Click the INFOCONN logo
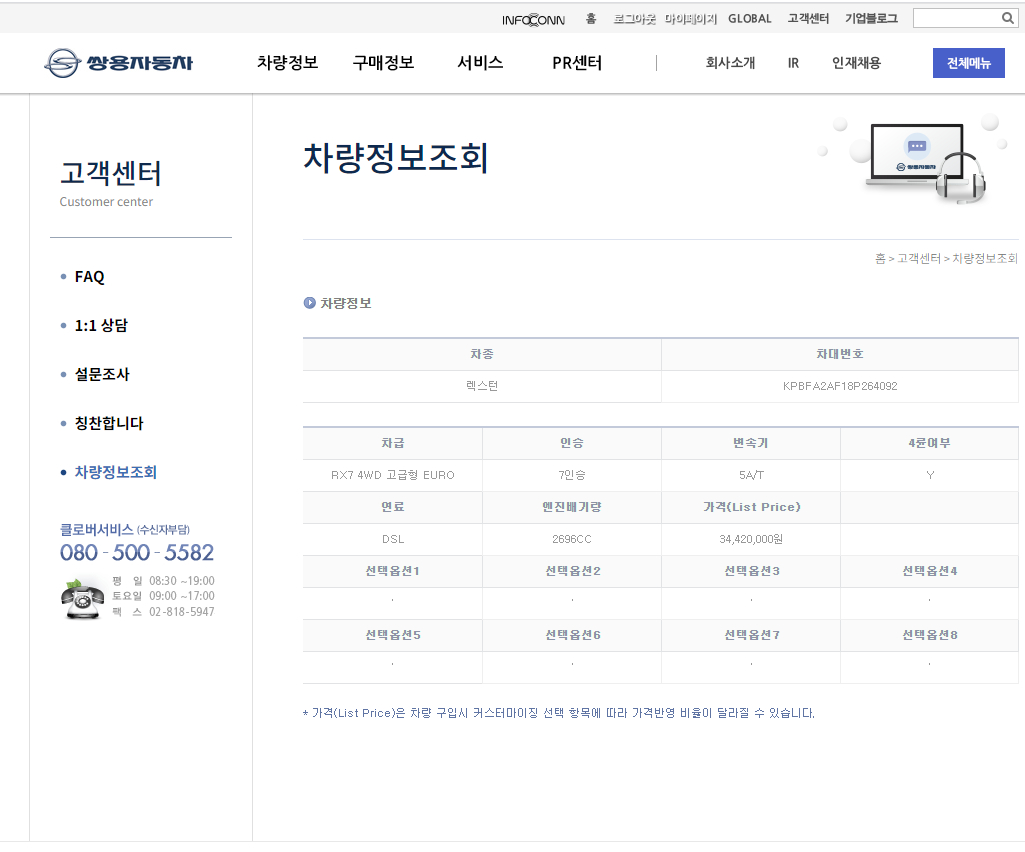The height and width of the screenshot is (852, 1025). 533,20
